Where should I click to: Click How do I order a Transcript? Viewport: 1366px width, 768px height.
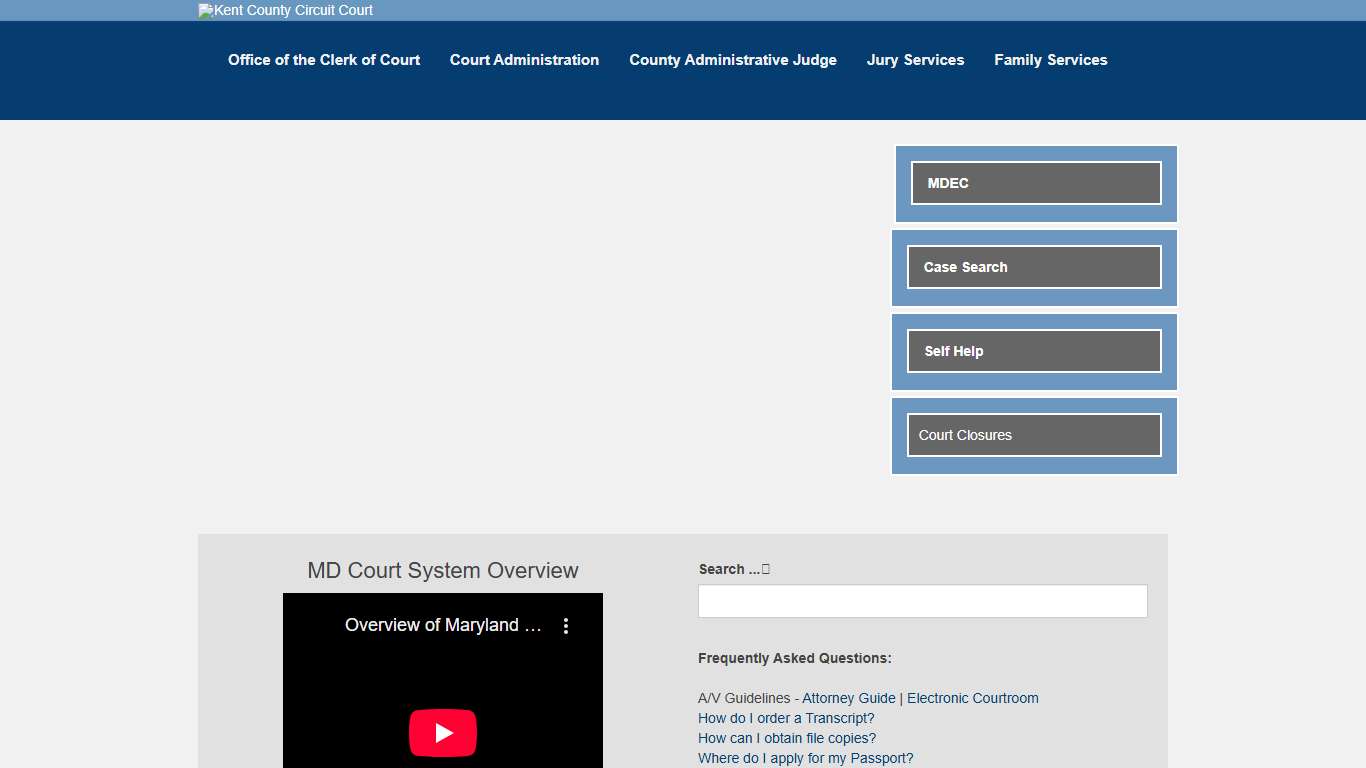coord(786,718)
